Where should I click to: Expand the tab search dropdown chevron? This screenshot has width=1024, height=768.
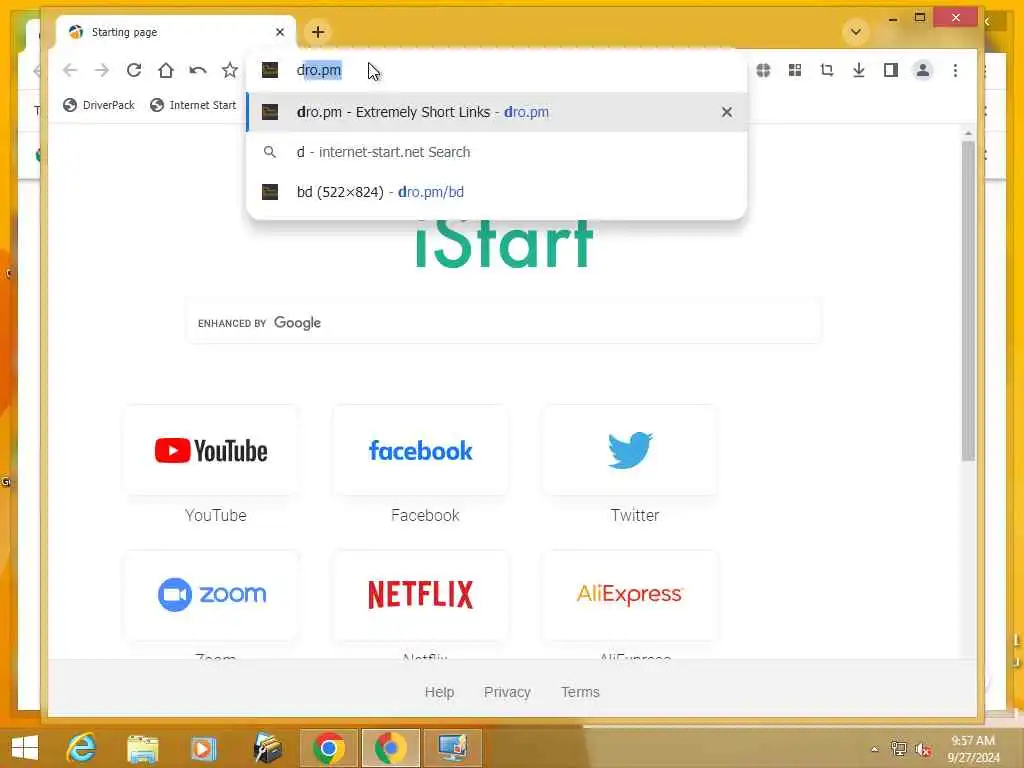(x=856, y=32)
